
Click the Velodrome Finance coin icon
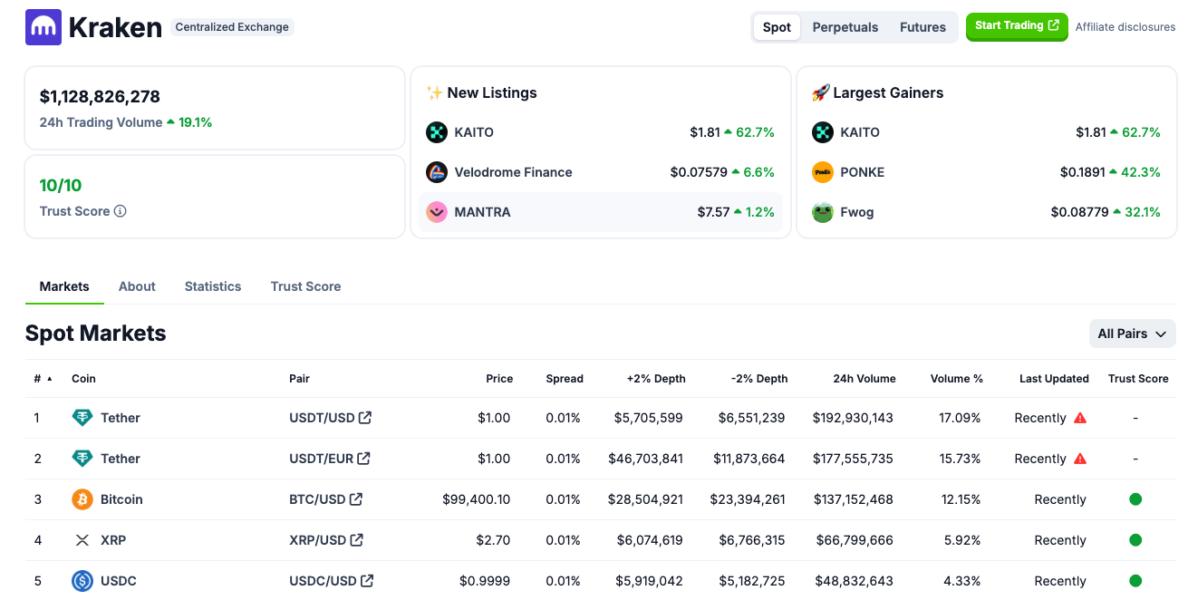(x=436, y=172)
